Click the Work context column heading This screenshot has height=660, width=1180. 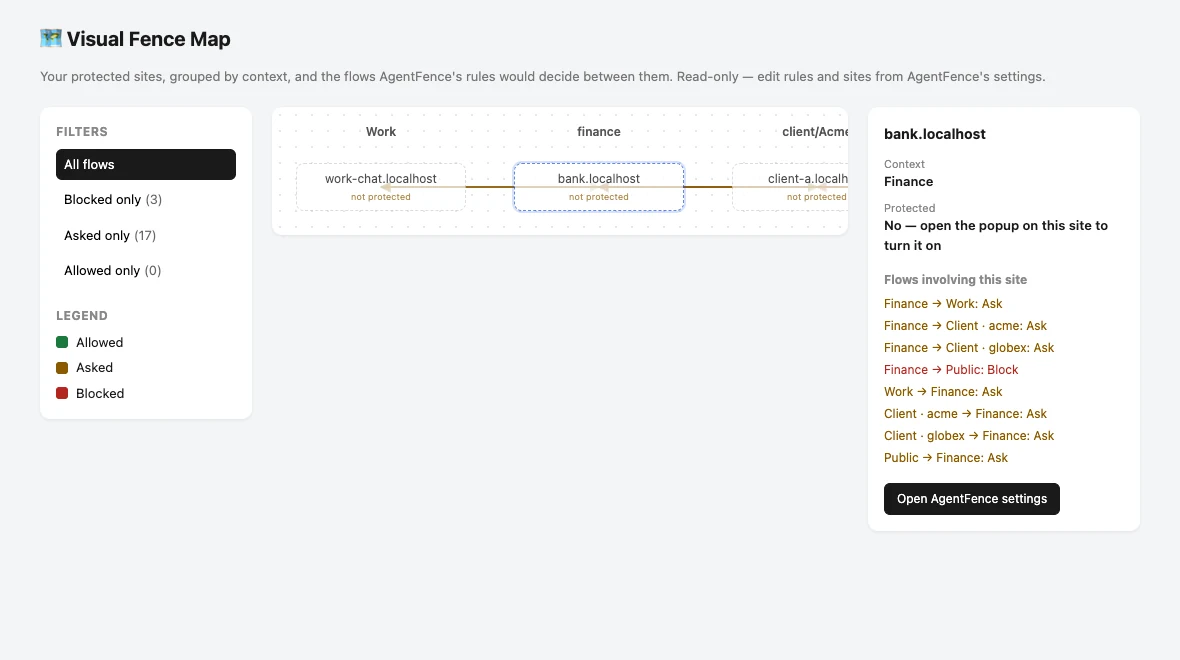click(381, 132)
